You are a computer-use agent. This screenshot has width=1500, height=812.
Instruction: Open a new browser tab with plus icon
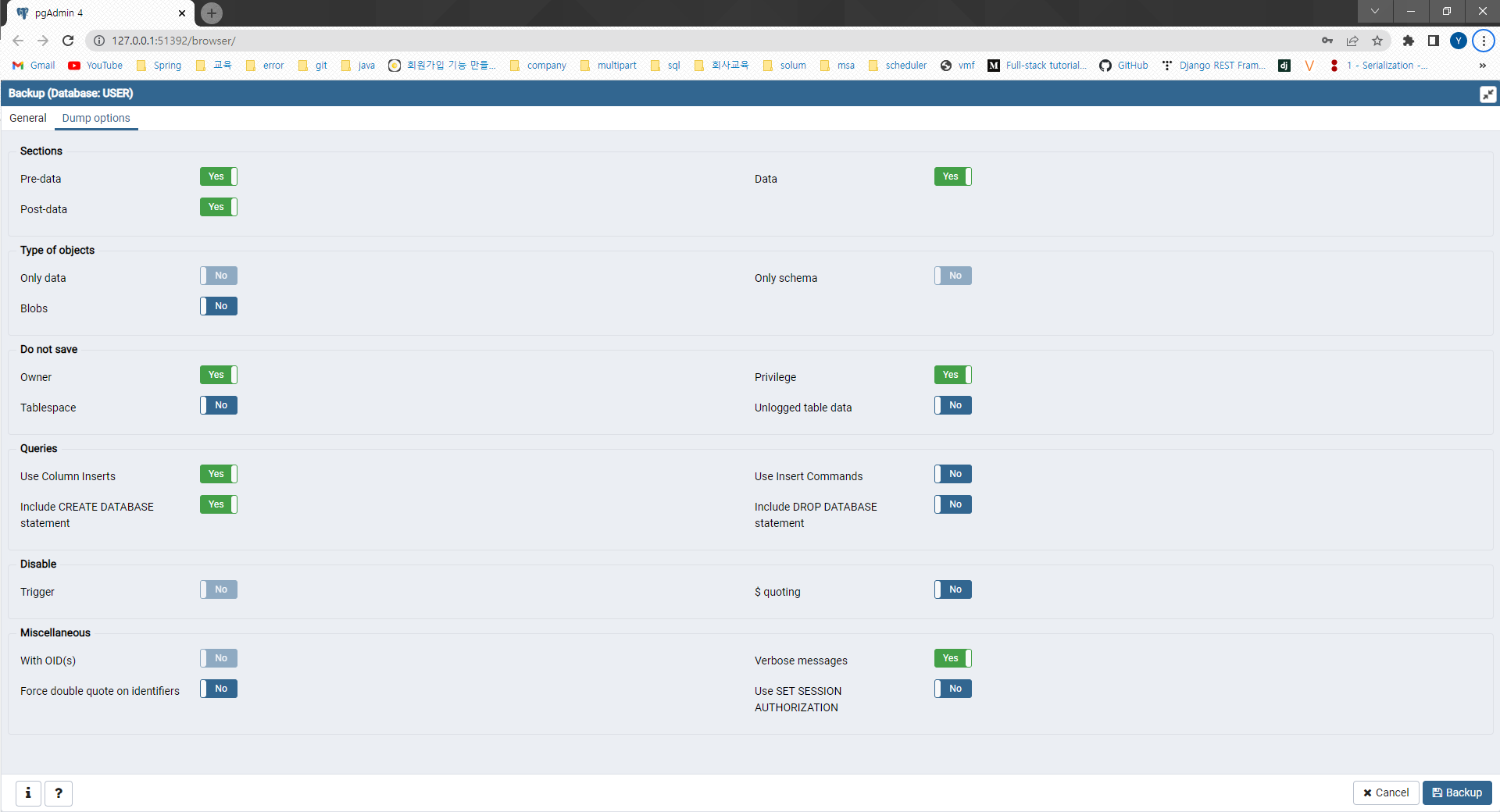(212, 12)
